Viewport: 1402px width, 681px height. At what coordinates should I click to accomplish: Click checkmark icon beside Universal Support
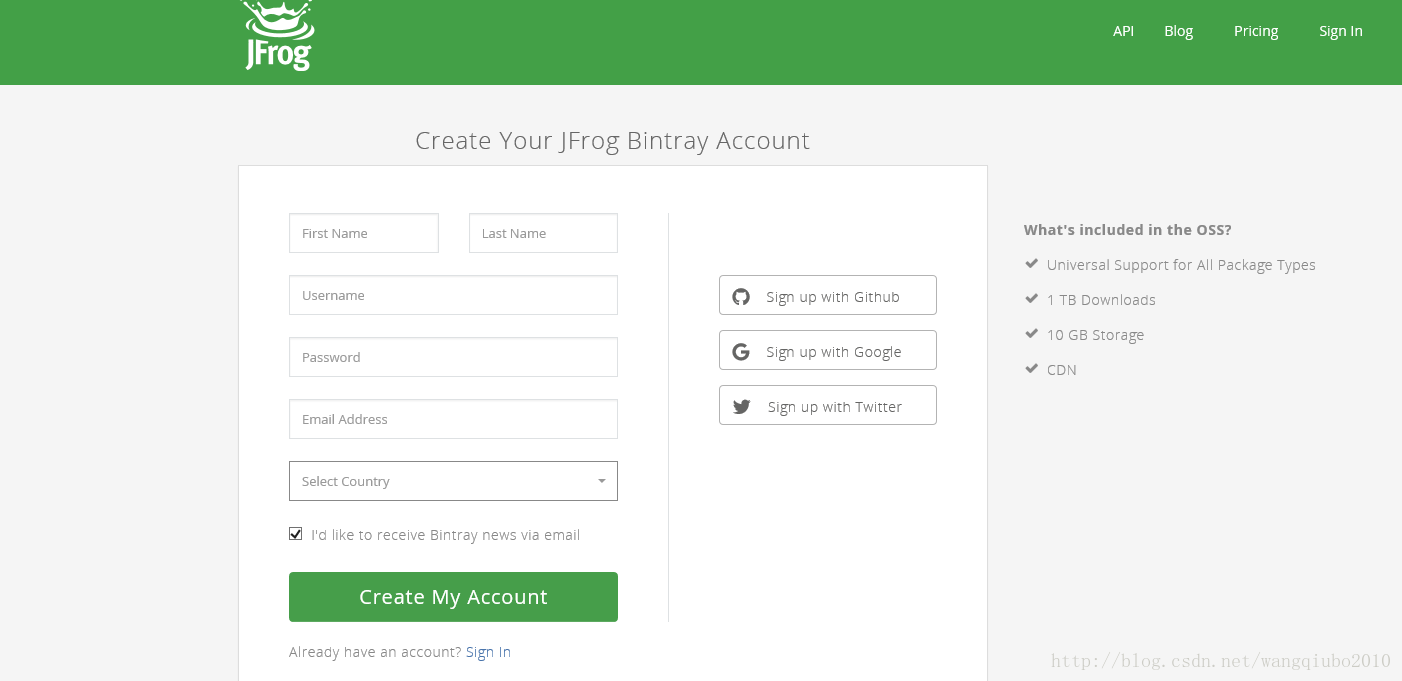1031,264
